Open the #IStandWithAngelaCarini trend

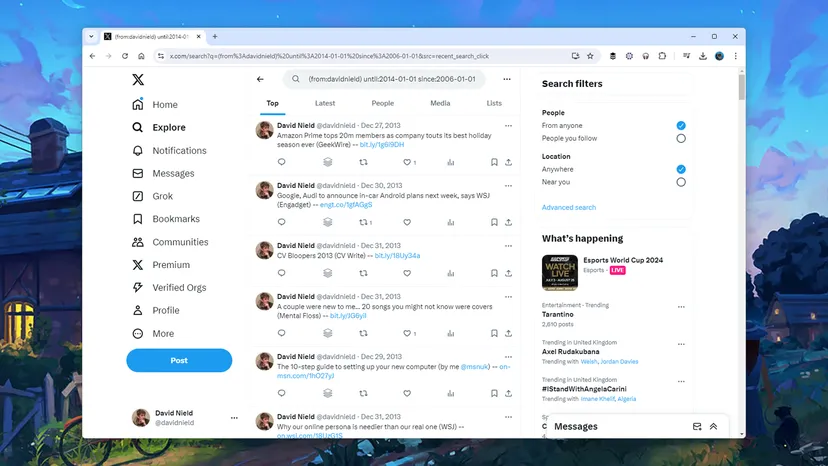coord(584,389)
